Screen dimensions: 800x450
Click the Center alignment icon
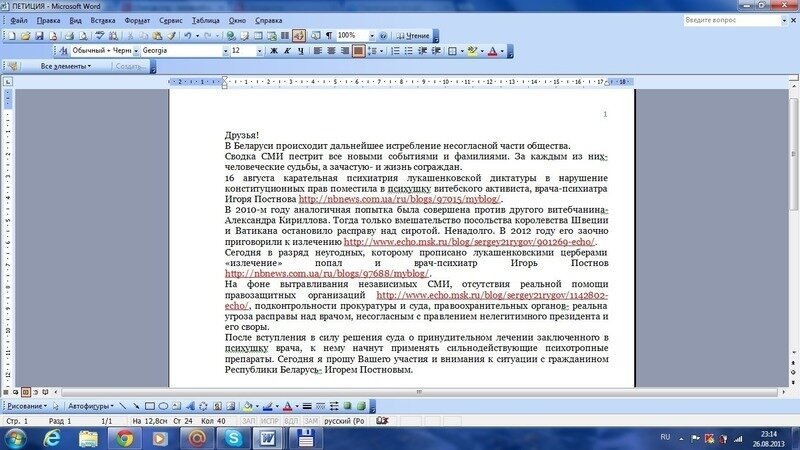(330, 50)
